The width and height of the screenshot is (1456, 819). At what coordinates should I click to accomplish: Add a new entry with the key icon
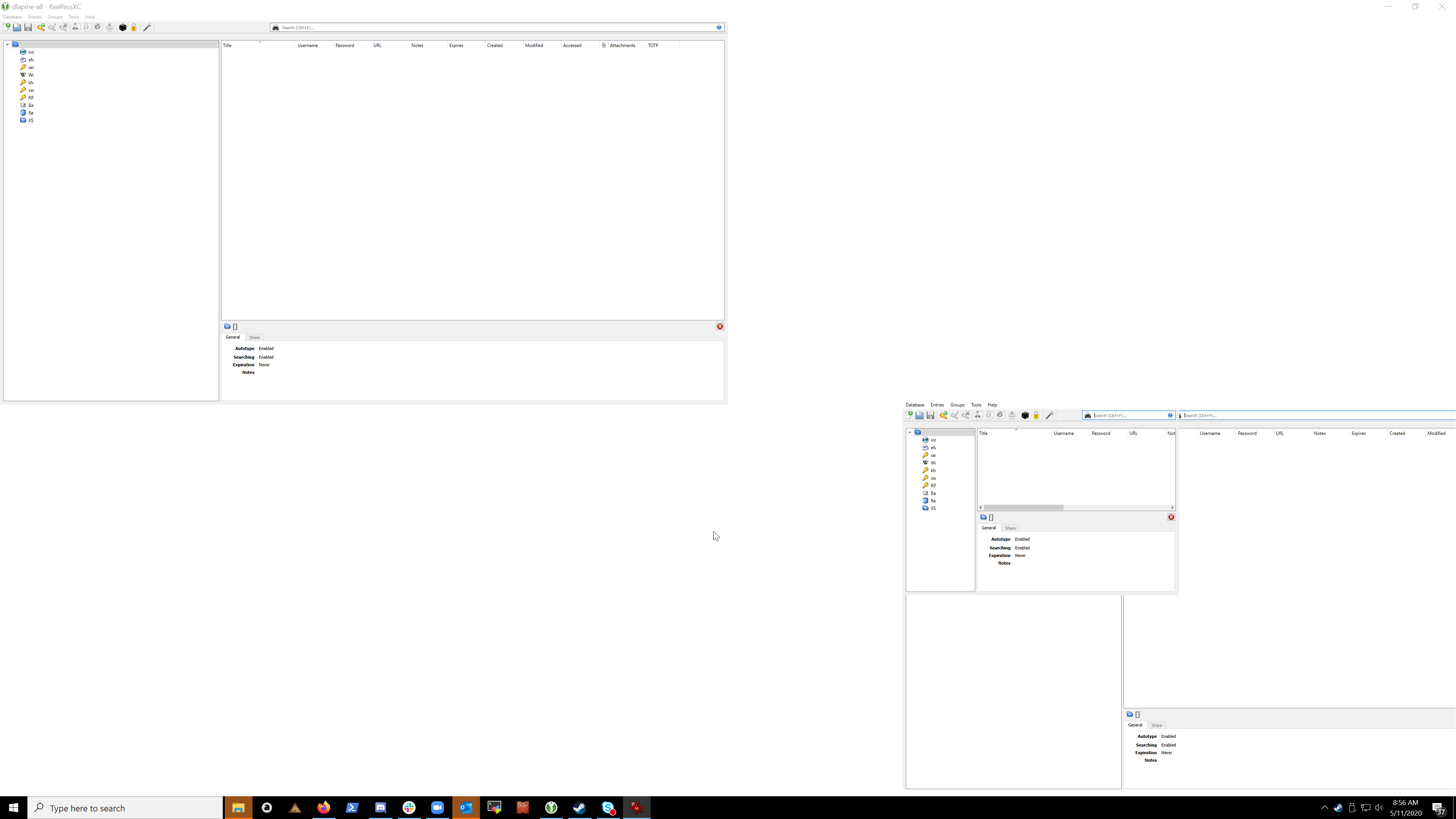(41, 27)
